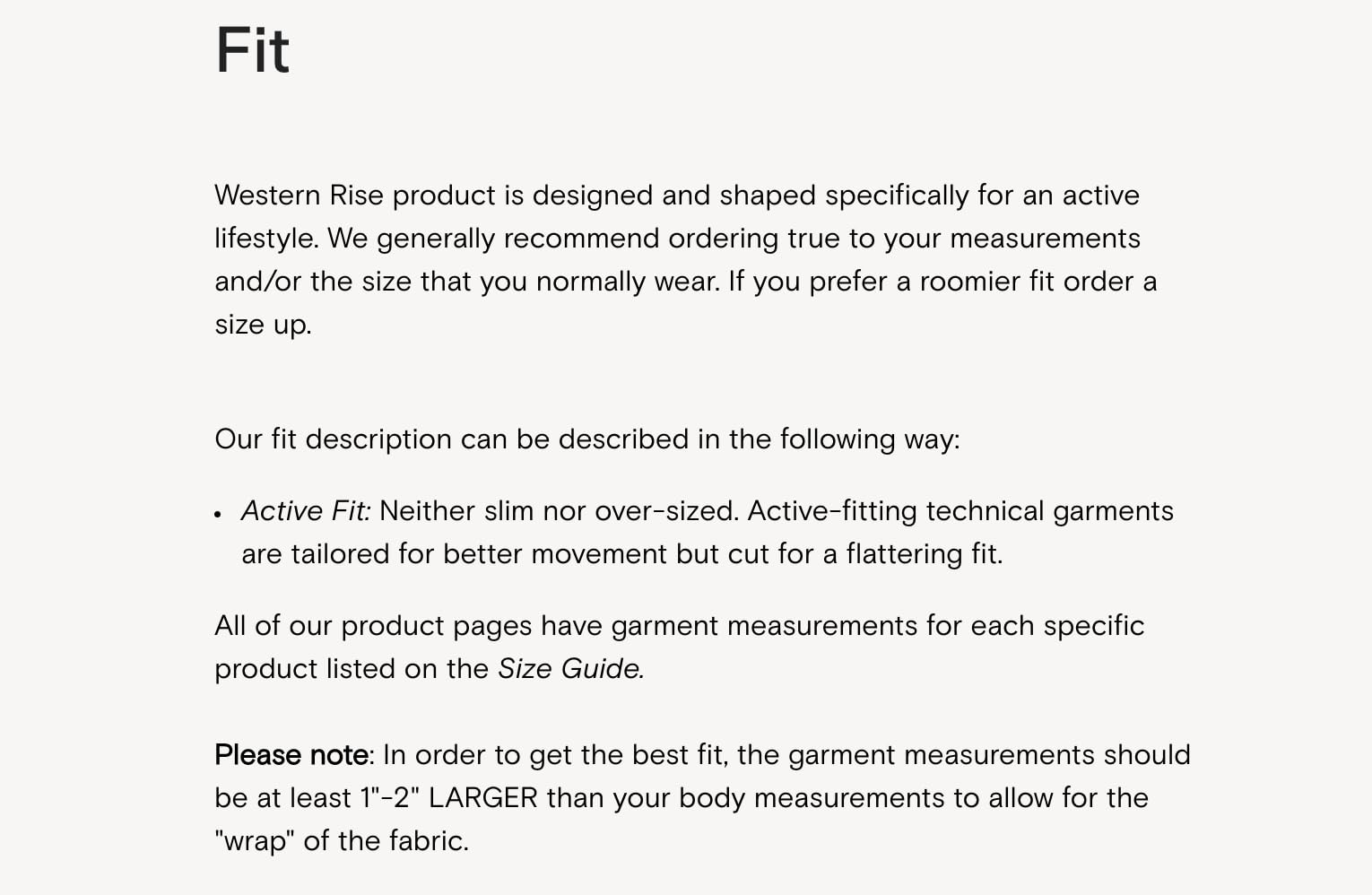Click the italic "Size Guide" text
Viewport: 1372px width, 895px height.
(570, 669)
